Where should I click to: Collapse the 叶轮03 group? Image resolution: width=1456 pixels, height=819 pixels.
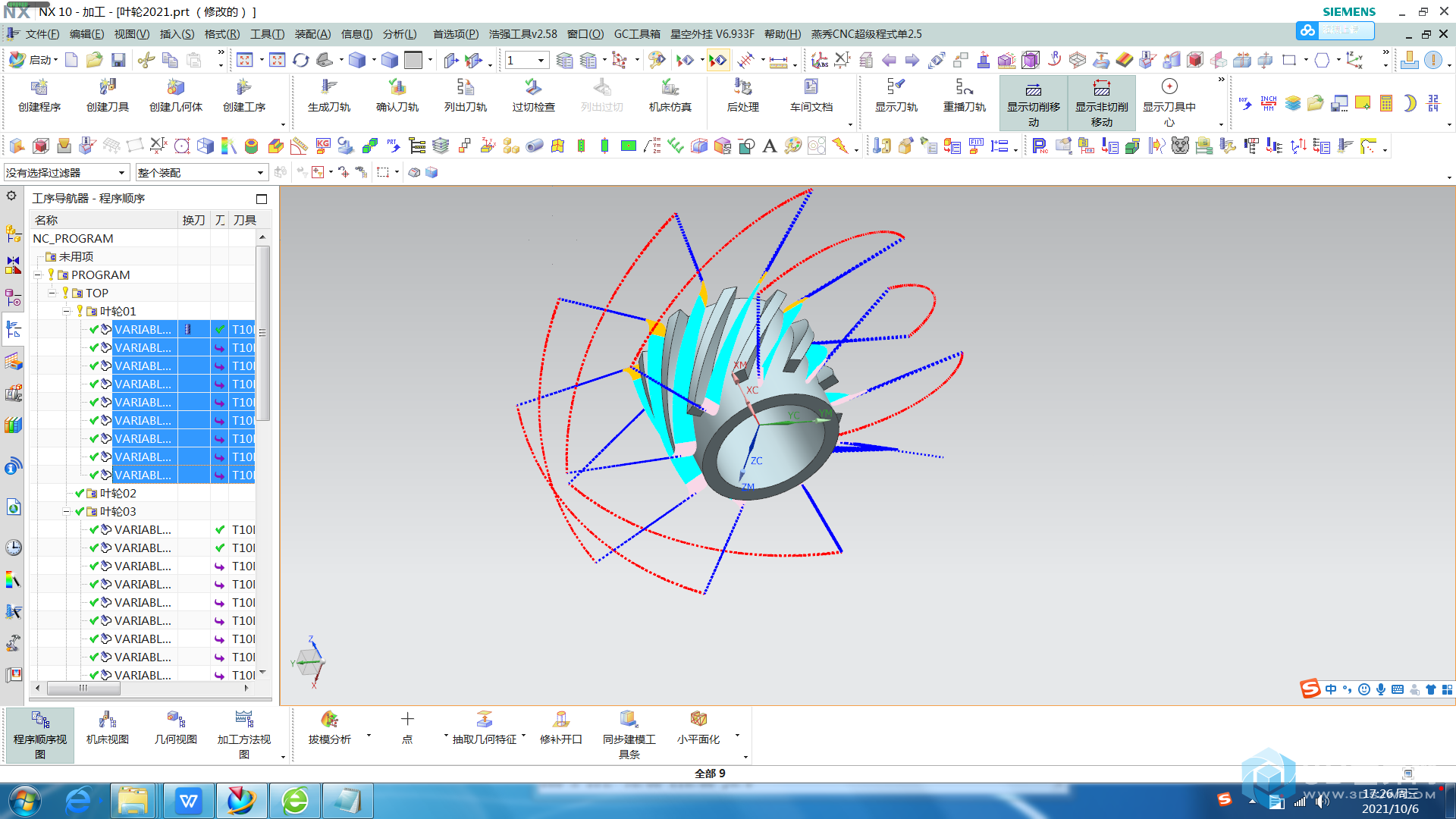[66, 512]
